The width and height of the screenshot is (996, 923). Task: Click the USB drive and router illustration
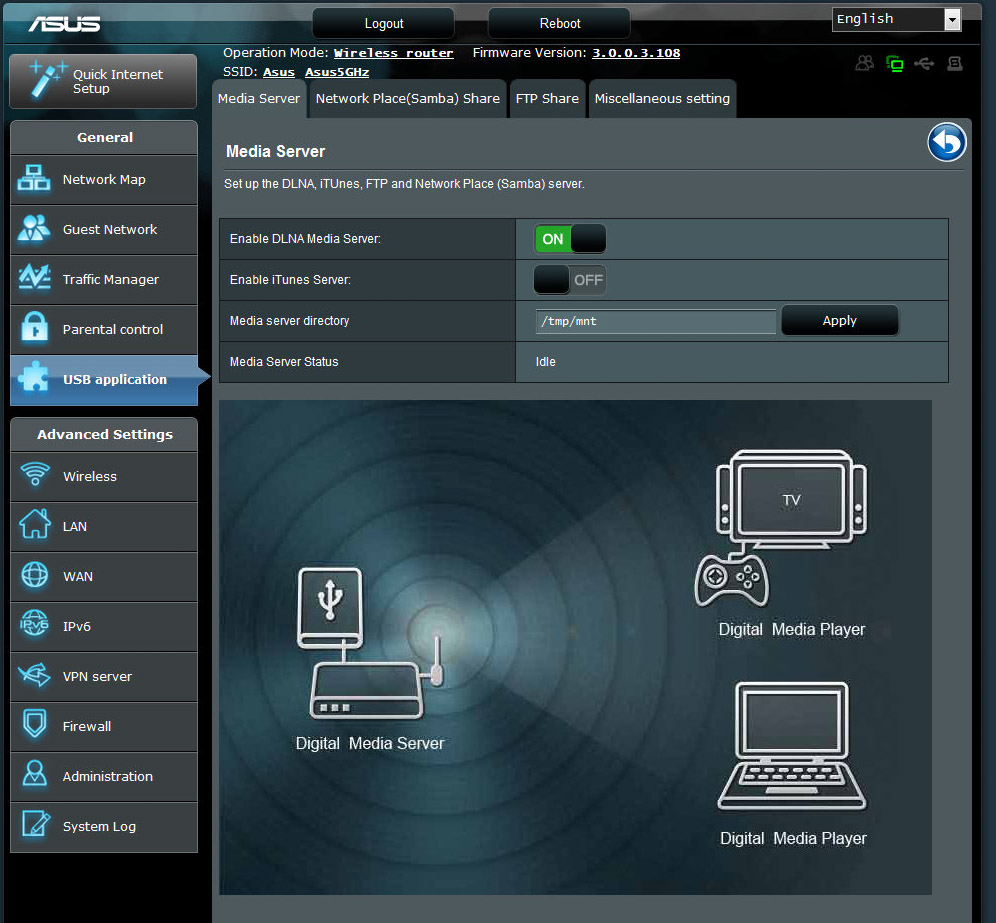coord(369,643)
